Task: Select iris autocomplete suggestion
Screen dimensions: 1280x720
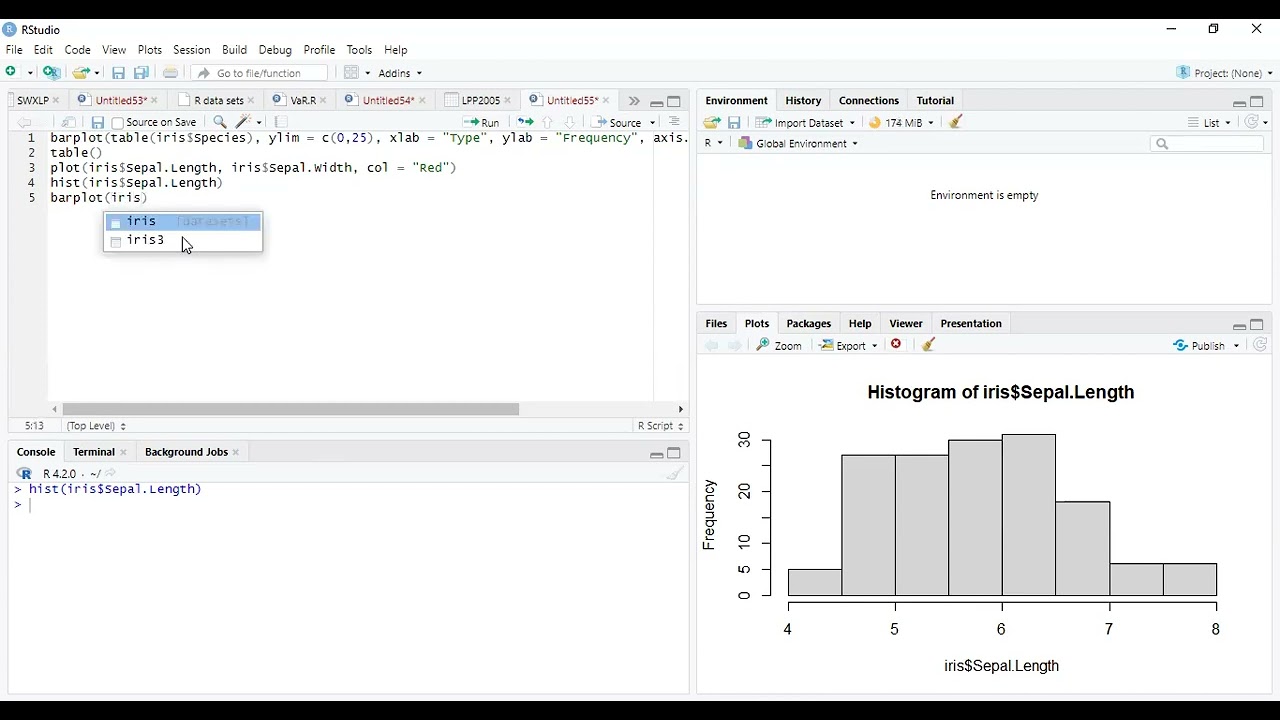Action: coord(183,221)
